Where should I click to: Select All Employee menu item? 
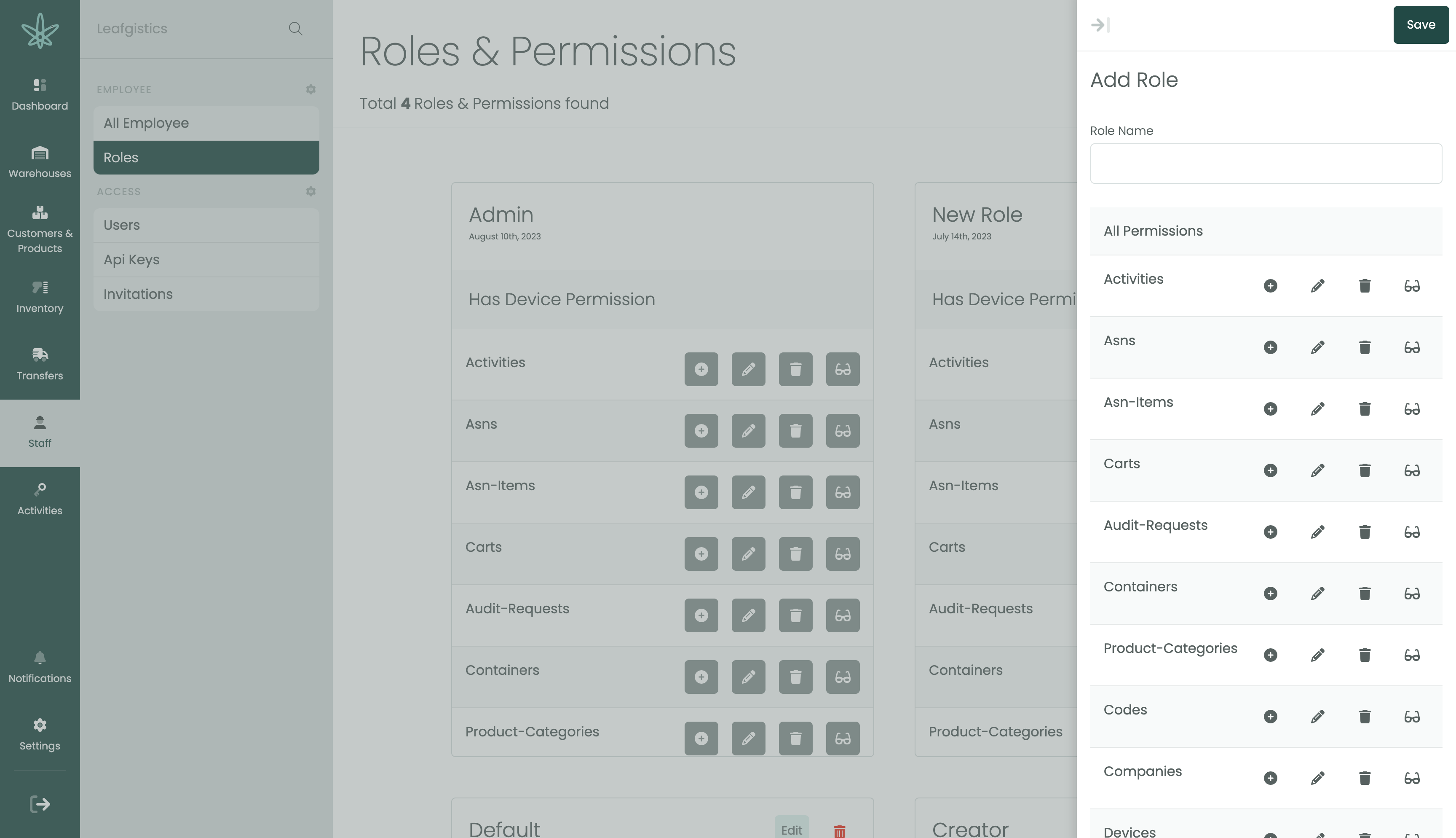206,123
